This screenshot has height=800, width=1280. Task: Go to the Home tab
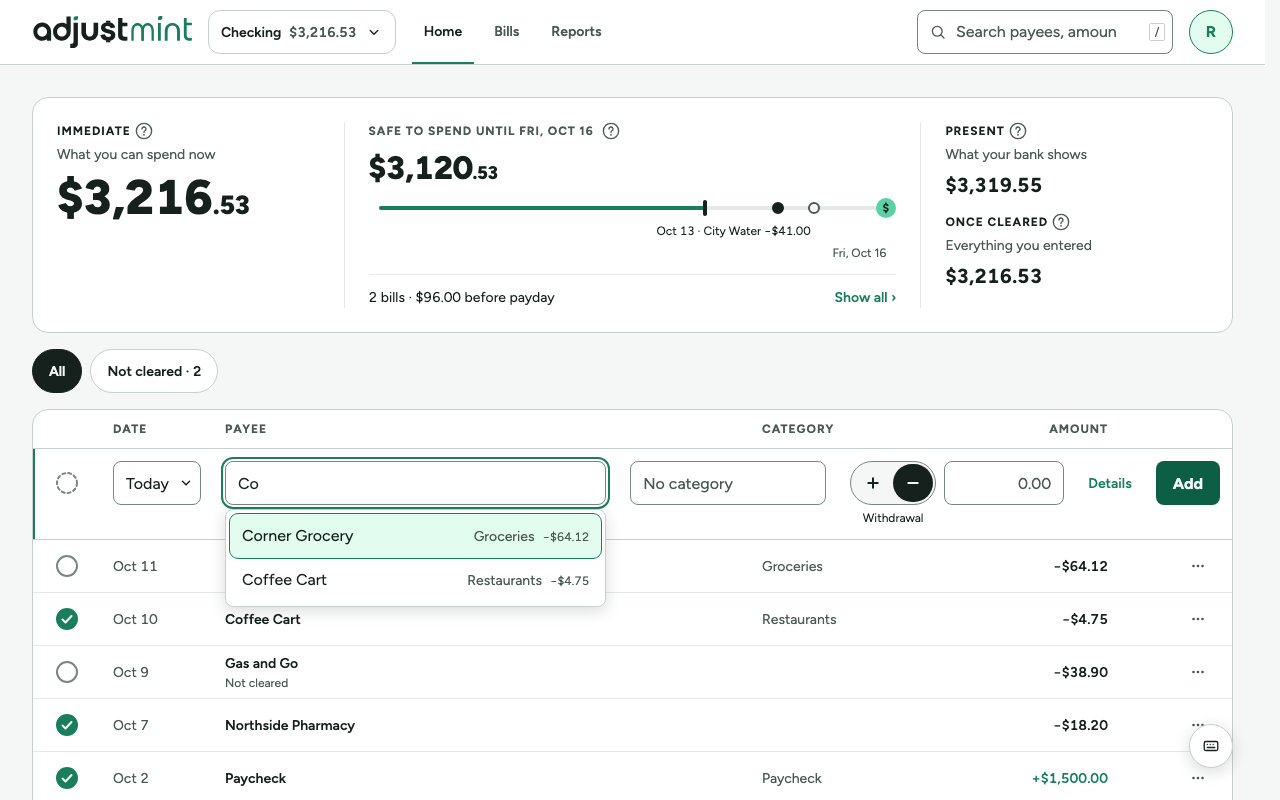pyautogui.click(x=443, y=32)
